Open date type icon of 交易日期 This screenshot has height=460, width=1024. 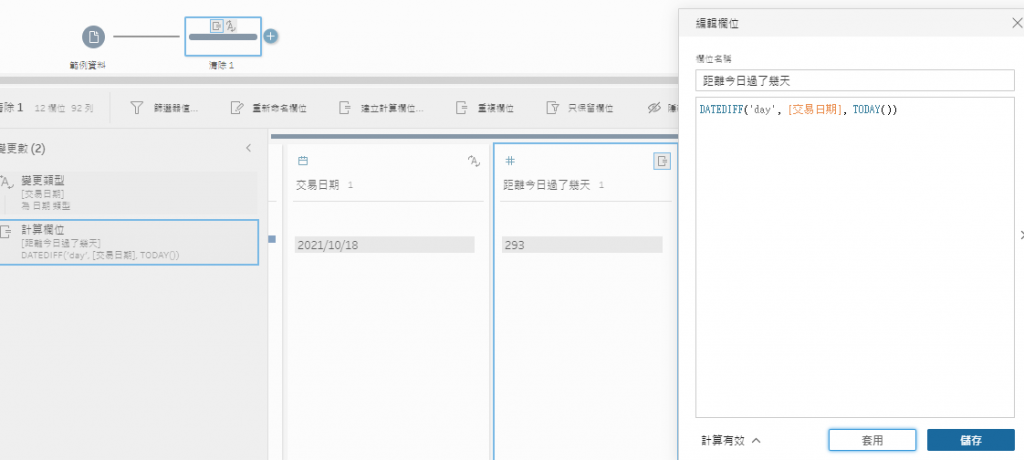(302, 161)
